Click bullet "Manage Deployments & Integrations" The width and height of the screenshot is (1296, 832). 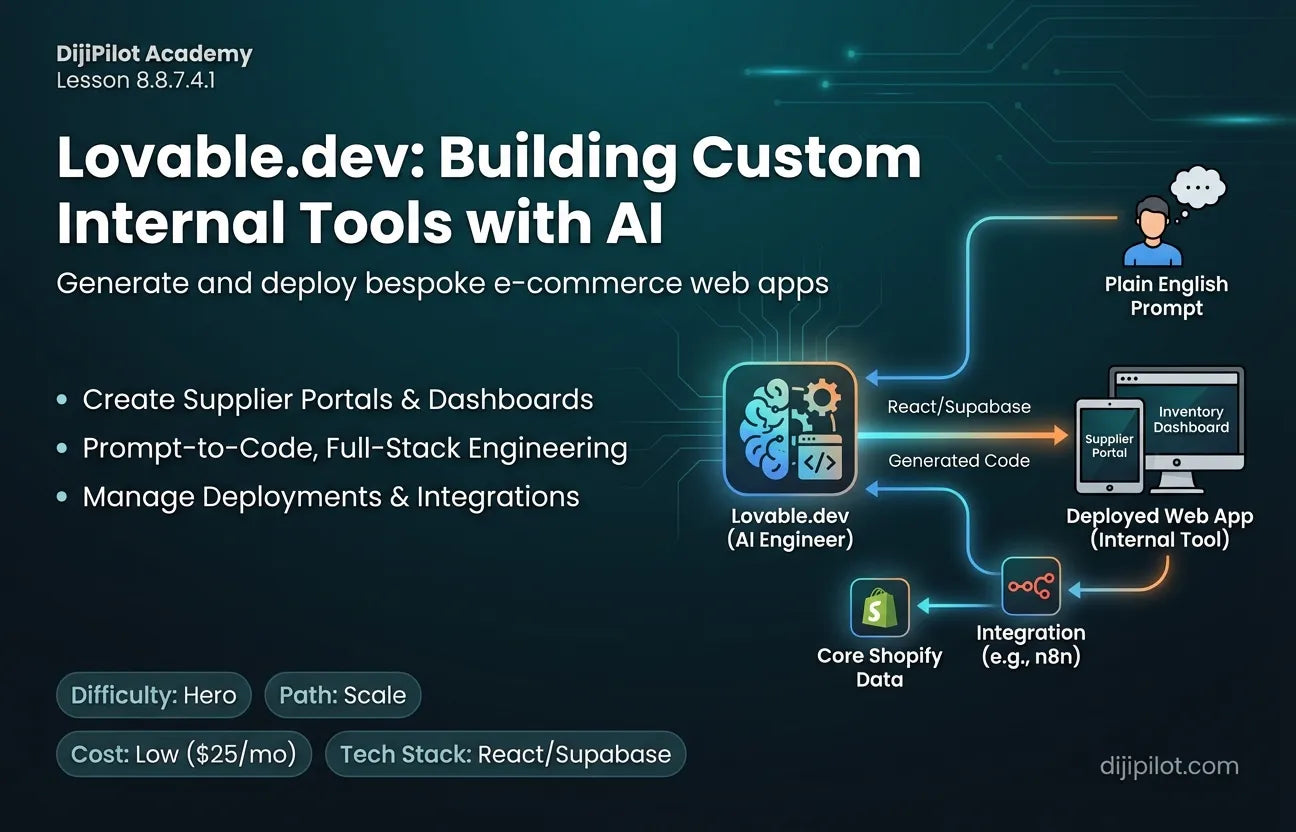[x=331, y=496]
